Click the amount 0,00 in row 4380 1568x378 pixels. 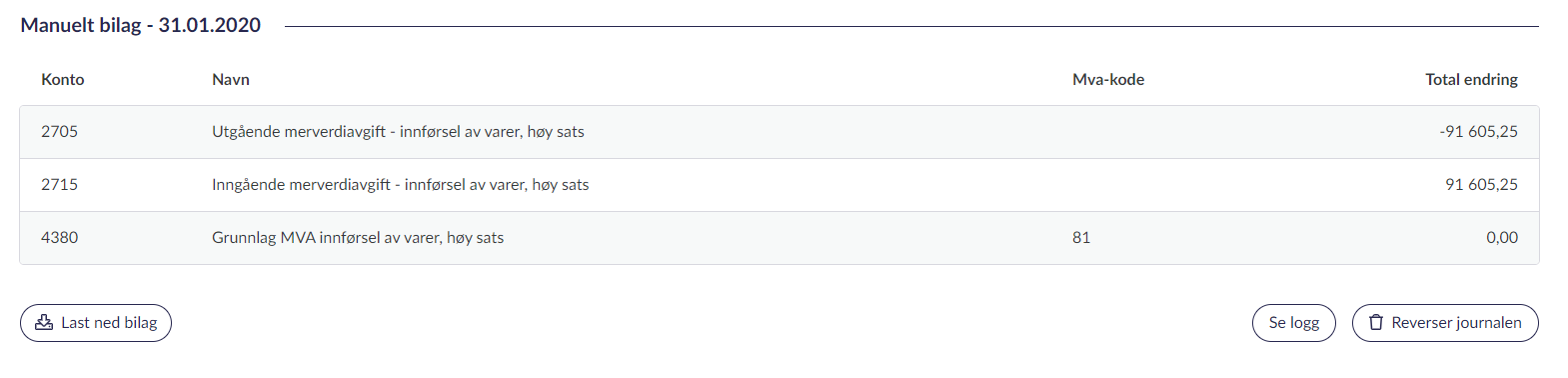pos(1502,238)
